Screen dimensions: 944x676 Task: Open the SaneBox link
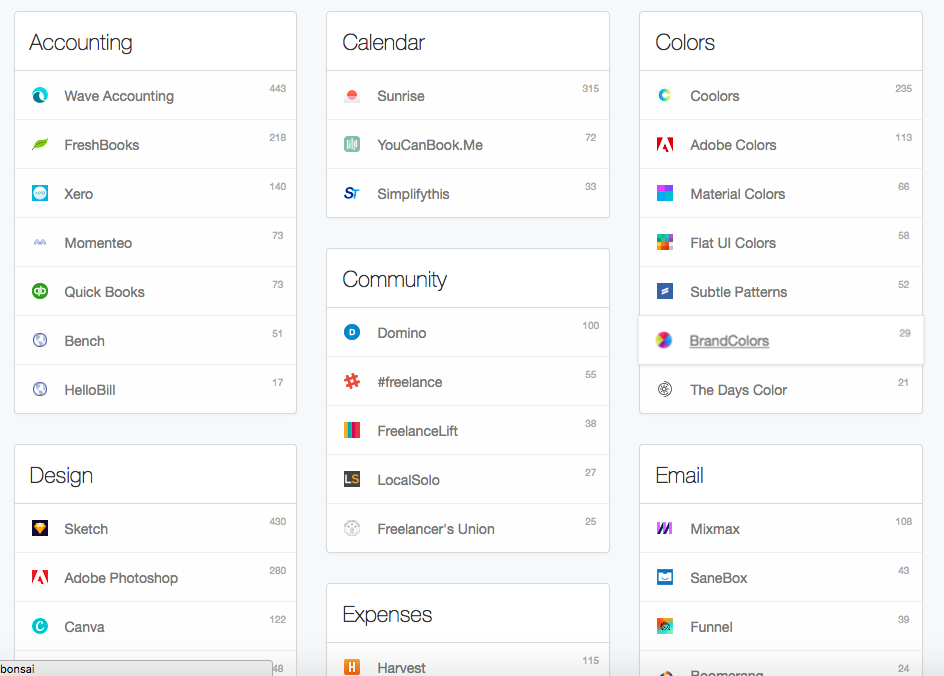[x=719, y=578]
